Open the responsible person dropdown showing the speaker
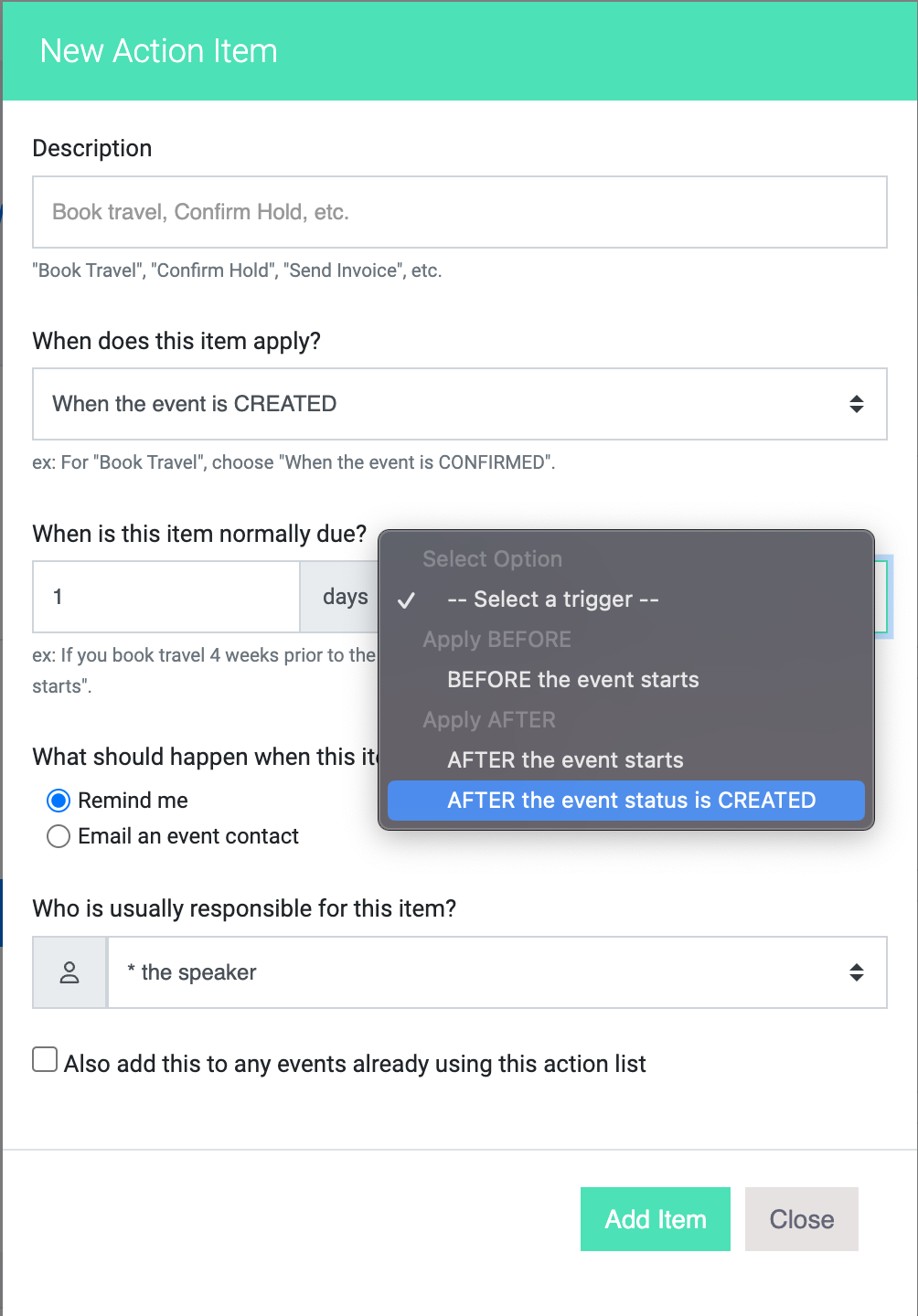 click(497, 972)
